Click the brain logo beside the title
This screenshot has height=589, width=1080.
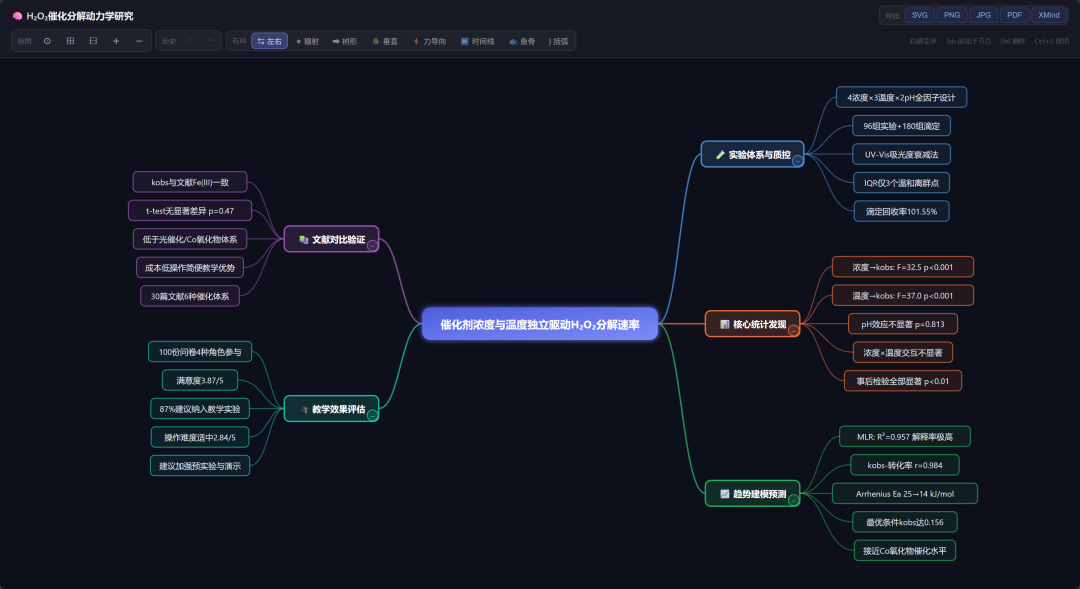17,16
